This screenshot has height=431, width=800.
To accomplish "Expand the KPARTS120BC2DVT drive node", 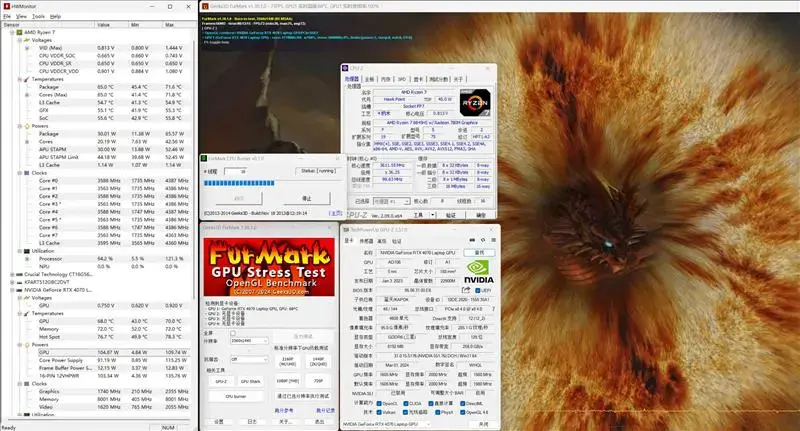I will coord(12,282).
